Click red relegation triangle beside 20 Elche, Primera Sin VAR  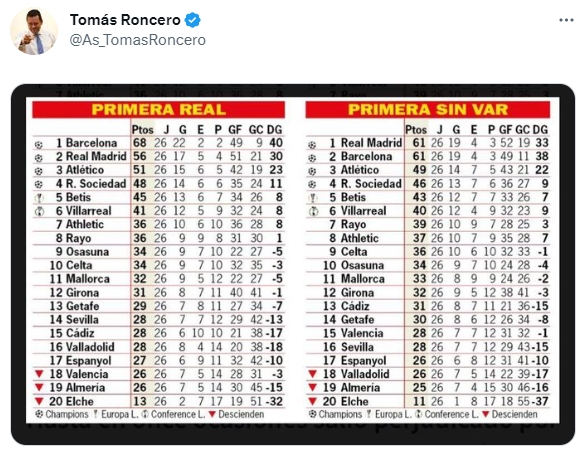(313, 401)
